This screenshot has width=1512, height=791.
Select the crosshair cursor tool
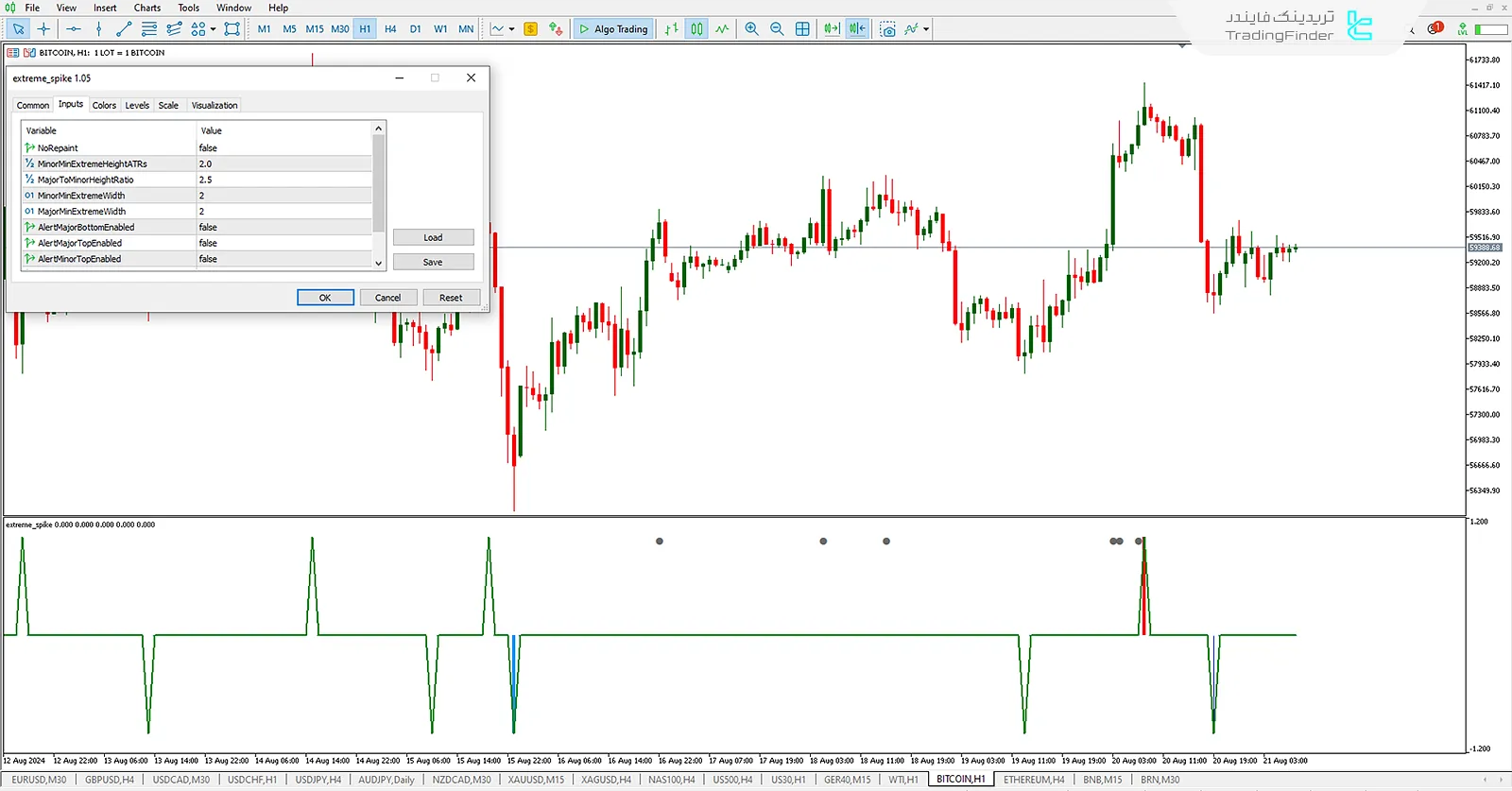point(43,29)
